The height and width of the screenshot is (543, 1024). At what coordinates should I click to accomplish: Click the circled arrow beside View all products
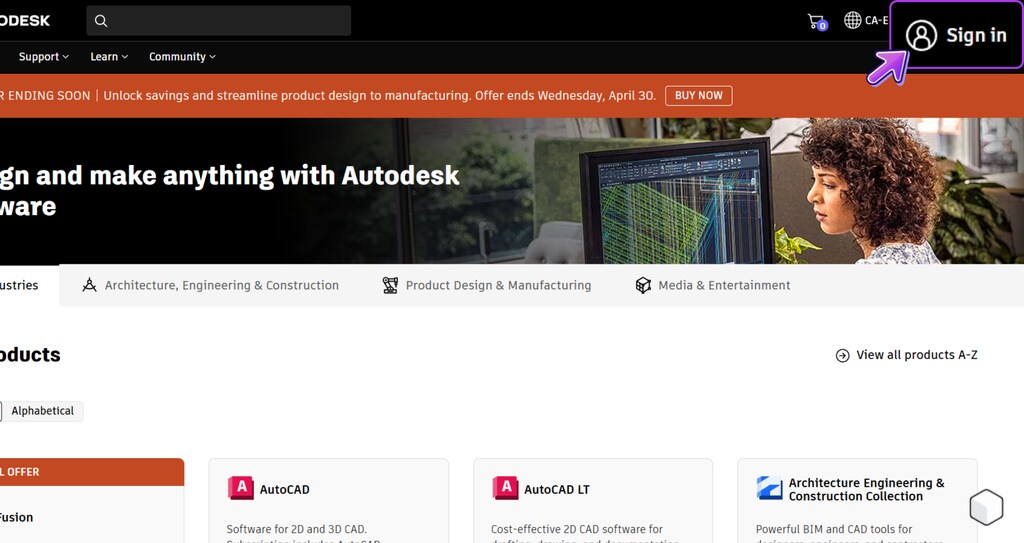click(842, 355)
